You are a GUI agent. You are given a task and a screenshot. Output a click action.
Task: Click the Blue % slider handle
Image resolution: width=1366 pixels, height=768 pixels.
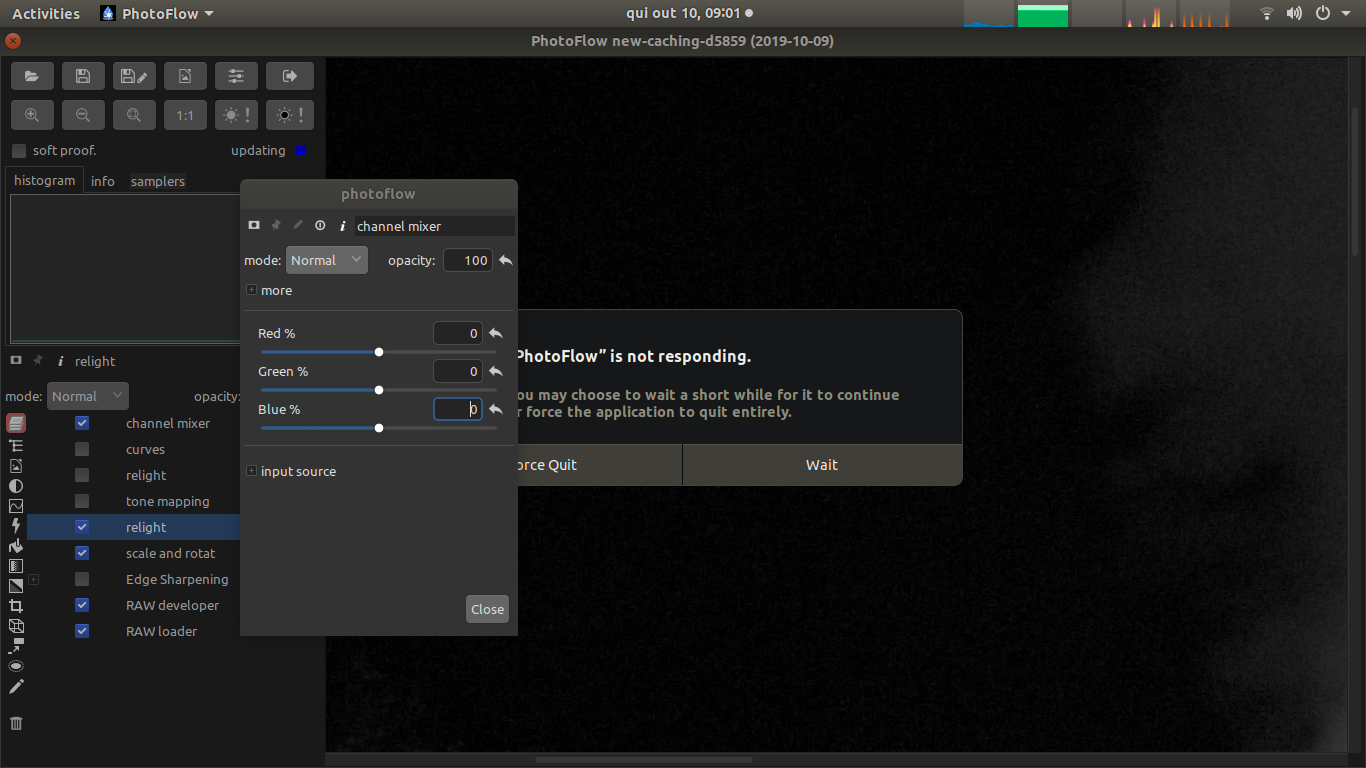[379, 428]
